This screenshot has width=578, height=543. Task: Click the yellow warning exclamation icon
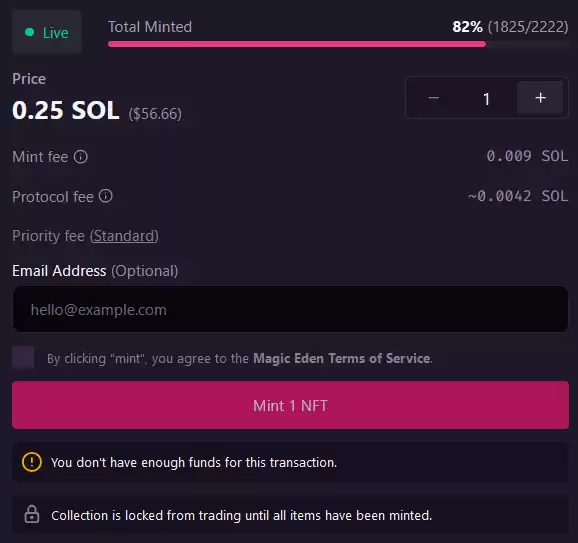click(32, 462)
